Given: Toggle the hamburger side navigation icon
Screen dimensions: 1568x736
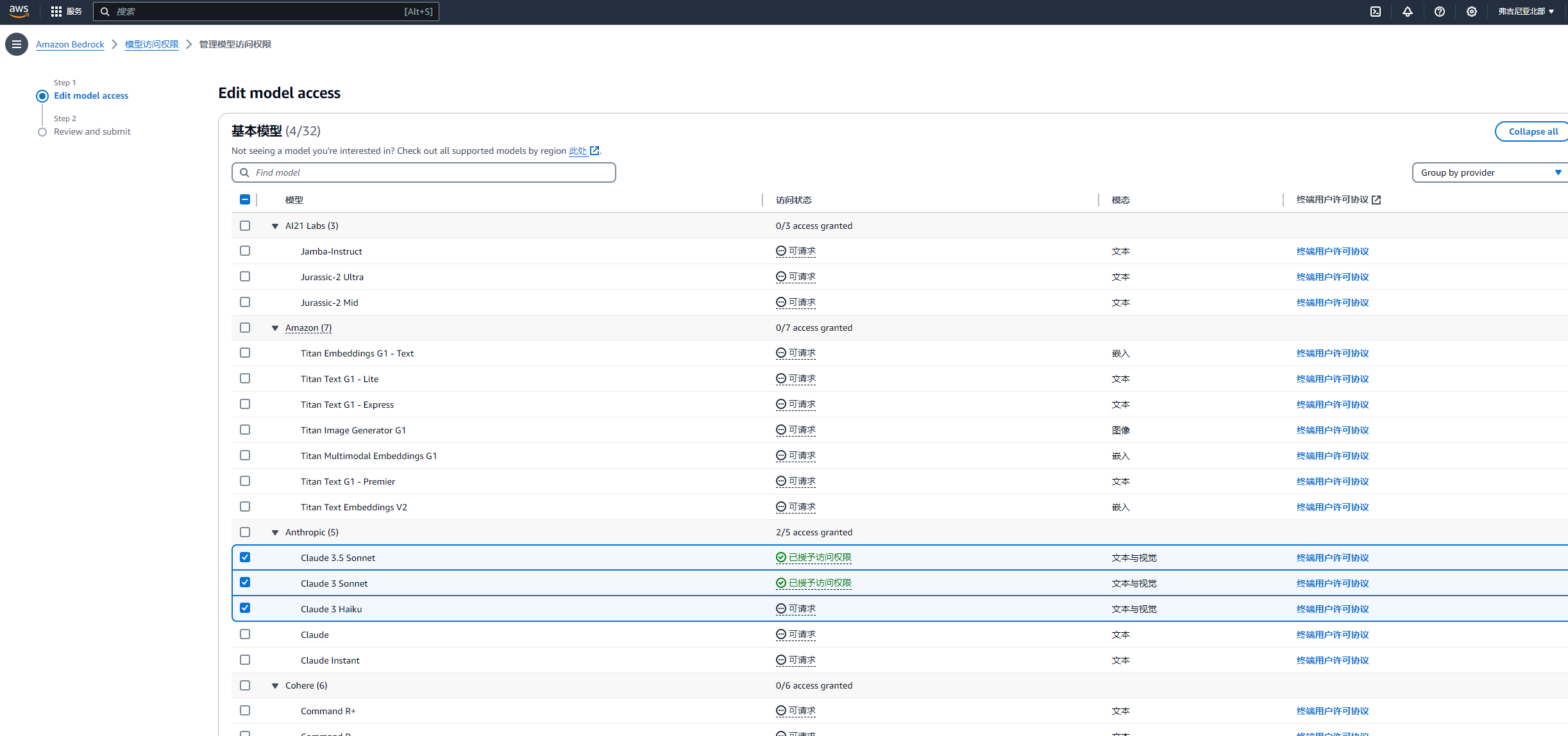Looking at the screenshot, I should (17, 44).
